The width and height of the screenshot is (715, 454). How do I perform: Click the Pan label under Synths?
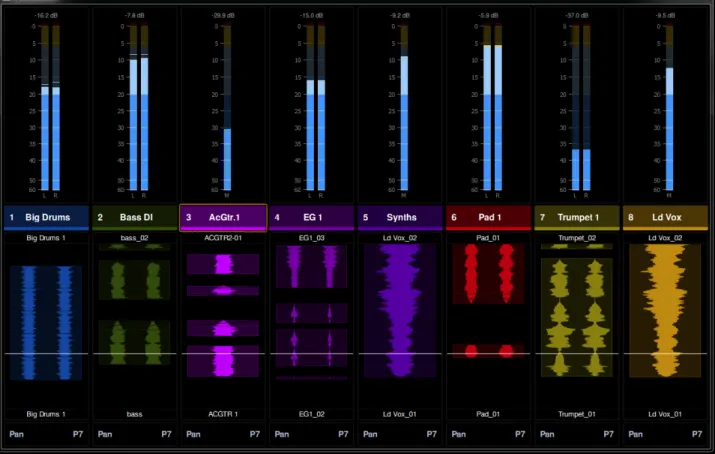coord(370,434)
